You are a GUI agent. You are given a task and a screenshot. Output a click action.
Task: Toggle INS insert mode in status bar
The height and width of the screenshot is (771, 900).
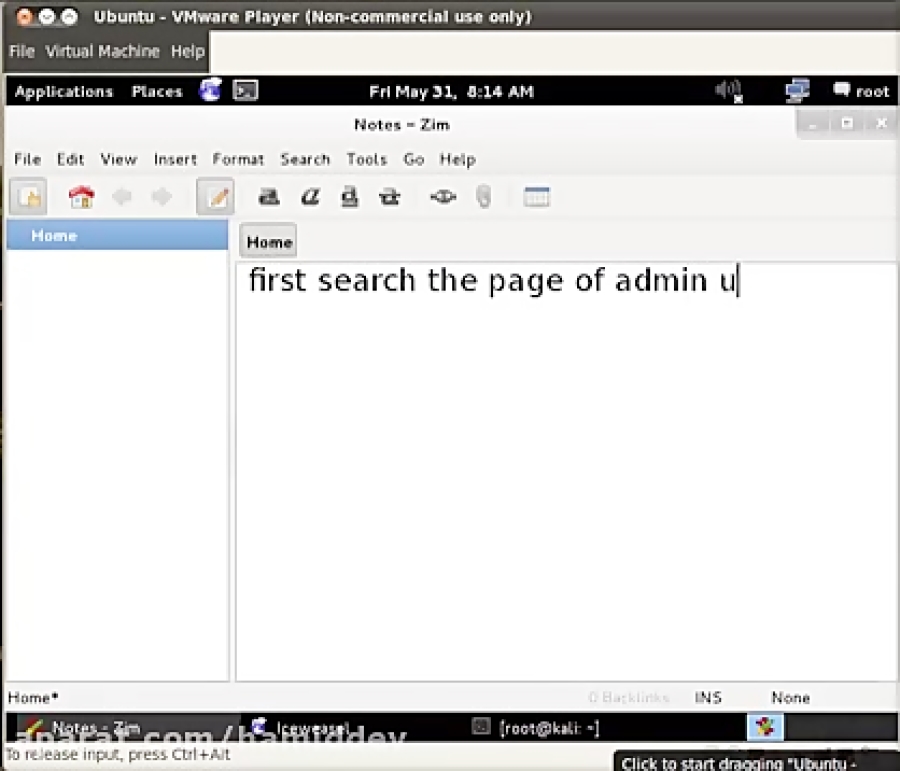[x=706, y=697]
